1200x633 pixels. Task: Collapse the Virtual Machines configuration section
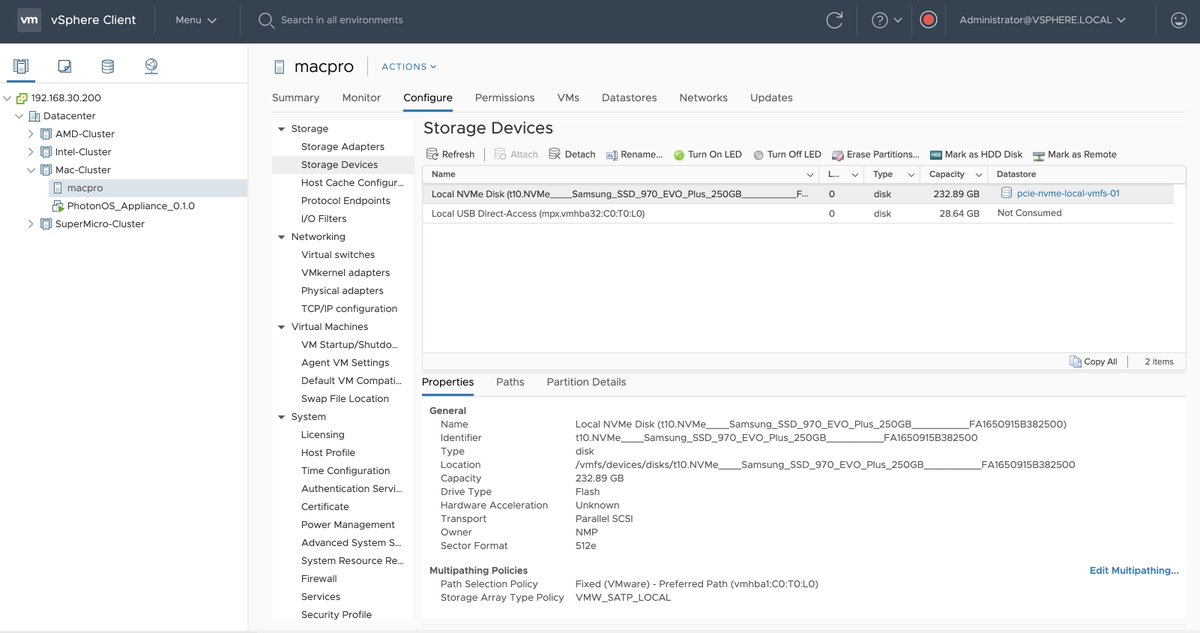281,327
